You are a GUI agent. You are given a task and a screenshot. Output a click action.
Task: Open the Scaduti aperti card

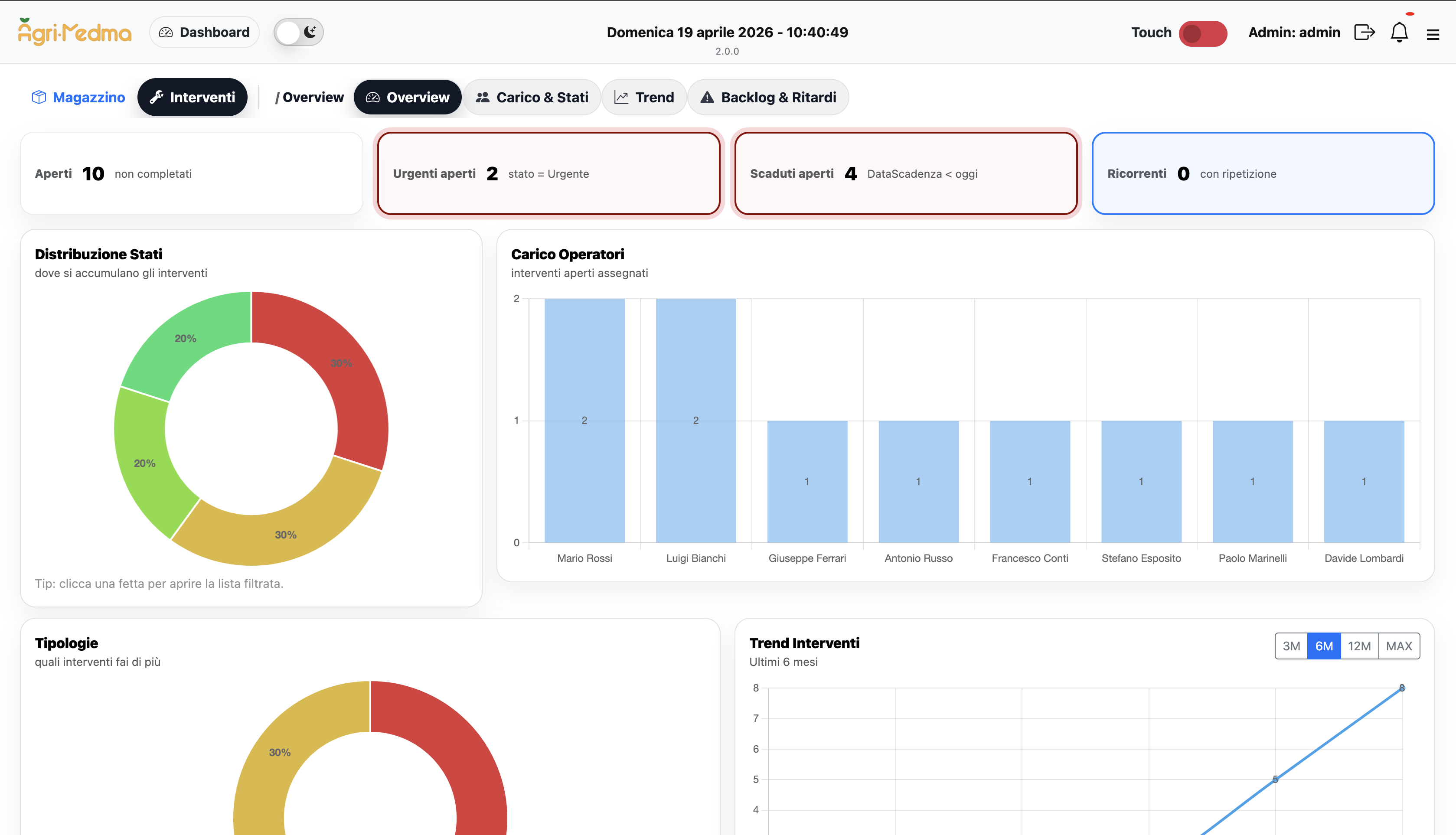click(x=906, y=174)
